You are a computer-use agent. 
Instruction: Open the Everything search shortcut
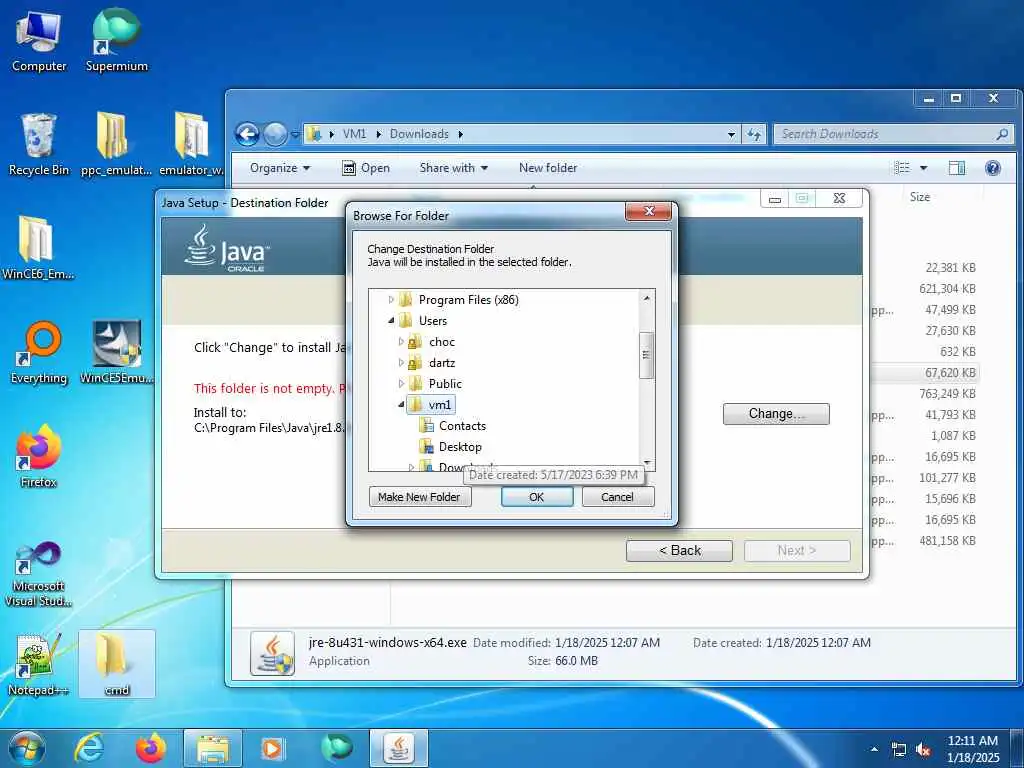(39, 353)
